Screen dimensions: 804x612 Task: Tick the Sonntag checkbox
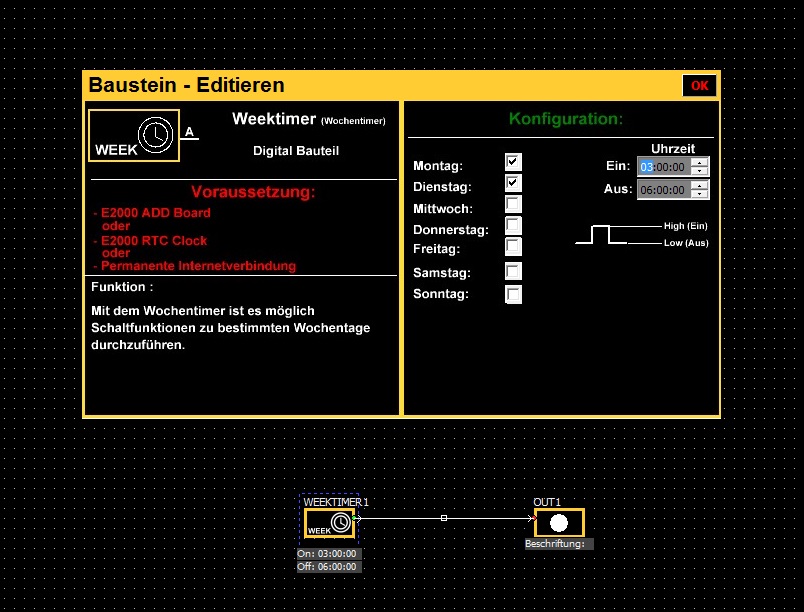(x=513, y=294)
